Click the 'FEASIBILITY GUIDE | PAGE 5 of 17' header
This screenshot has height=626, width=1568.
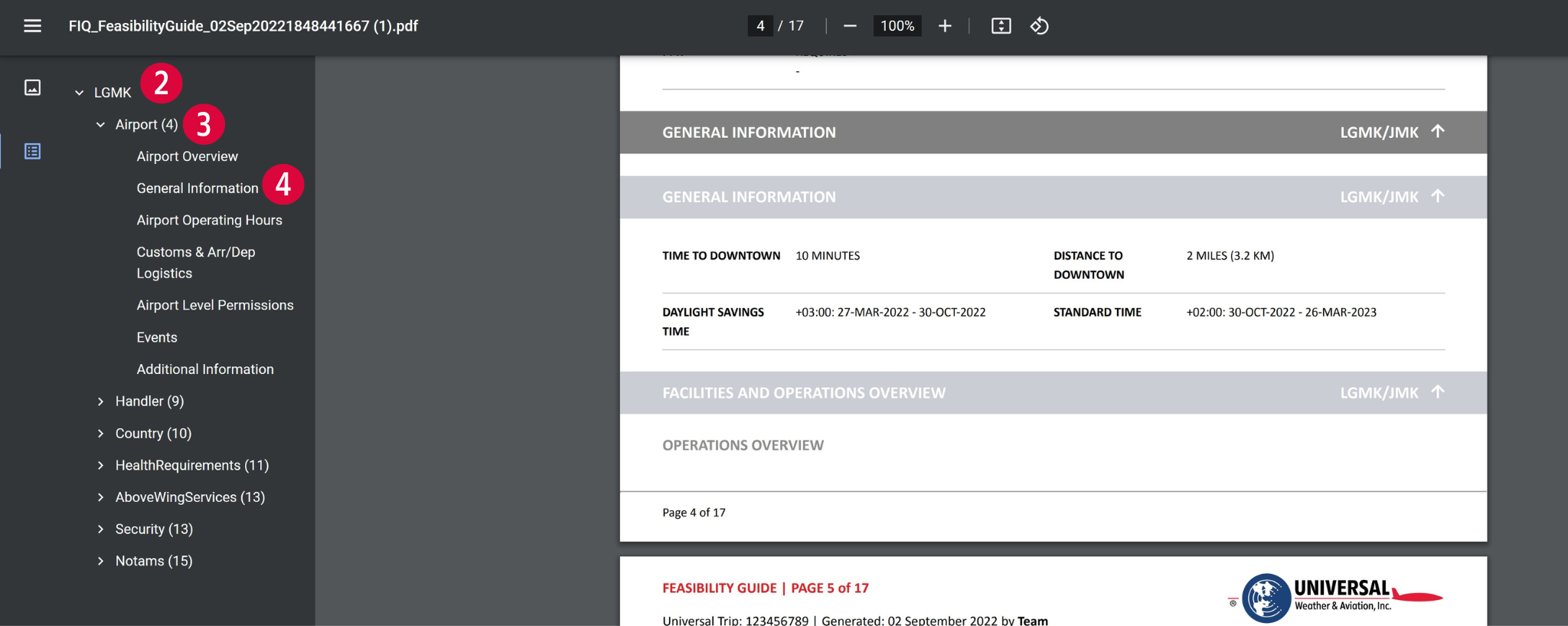coord(766,588)
